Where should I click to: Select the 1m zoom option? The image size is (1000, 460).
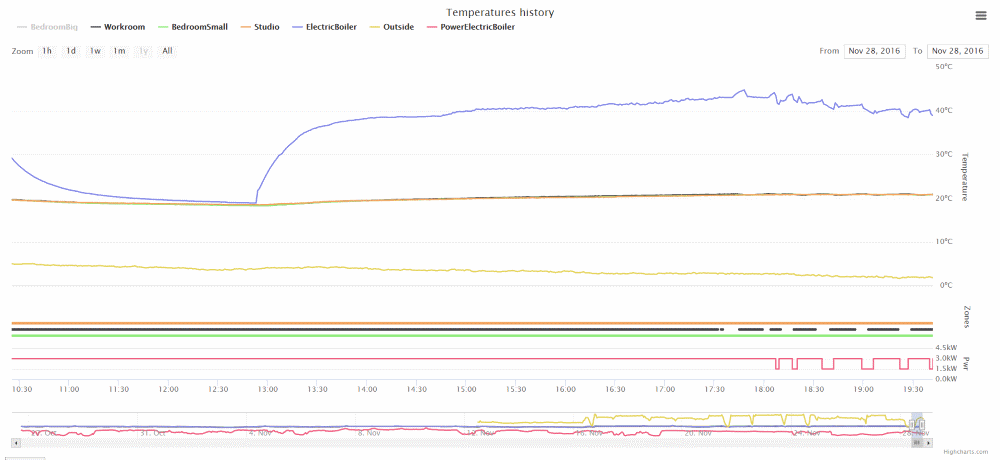[119, 50]
